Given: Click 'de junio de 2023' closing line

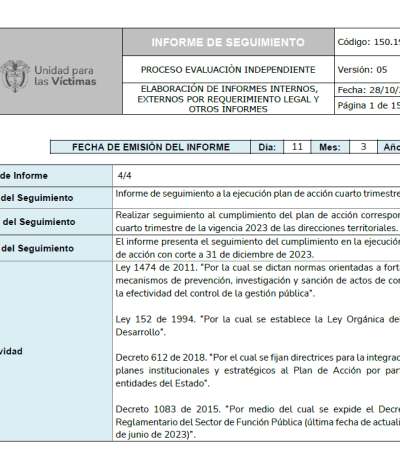Looking at the screenshot, I should (x=155, y=435).
